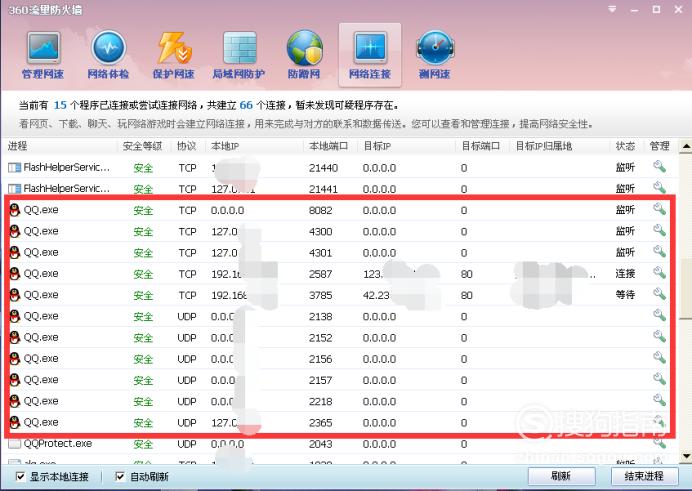Open the 网络体检 tool
Image resolution: width=692 pixels, height=491 pixels.
(x=108, y=55)
